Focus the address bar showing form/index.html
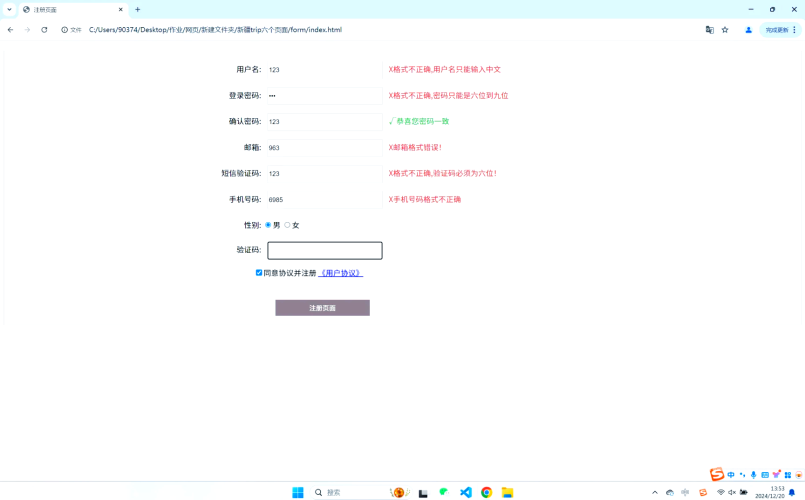This screenshot has height=500, width=805. (x=215, y=30)
